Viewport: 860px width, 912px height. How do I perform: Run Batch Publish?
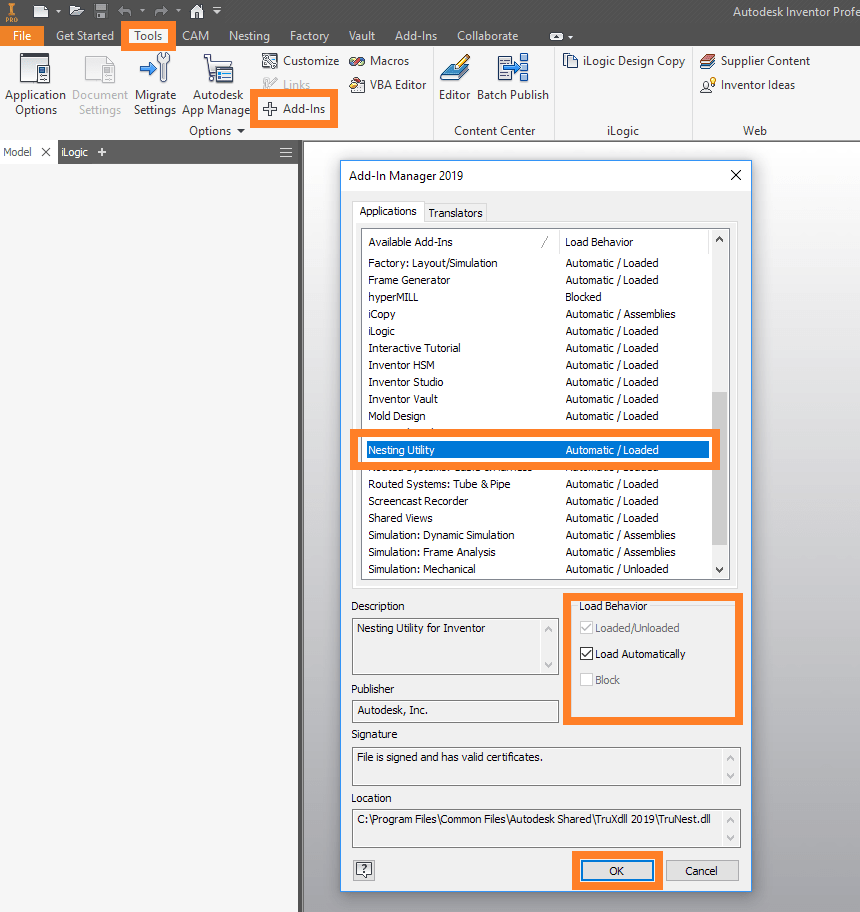(512, 77)
